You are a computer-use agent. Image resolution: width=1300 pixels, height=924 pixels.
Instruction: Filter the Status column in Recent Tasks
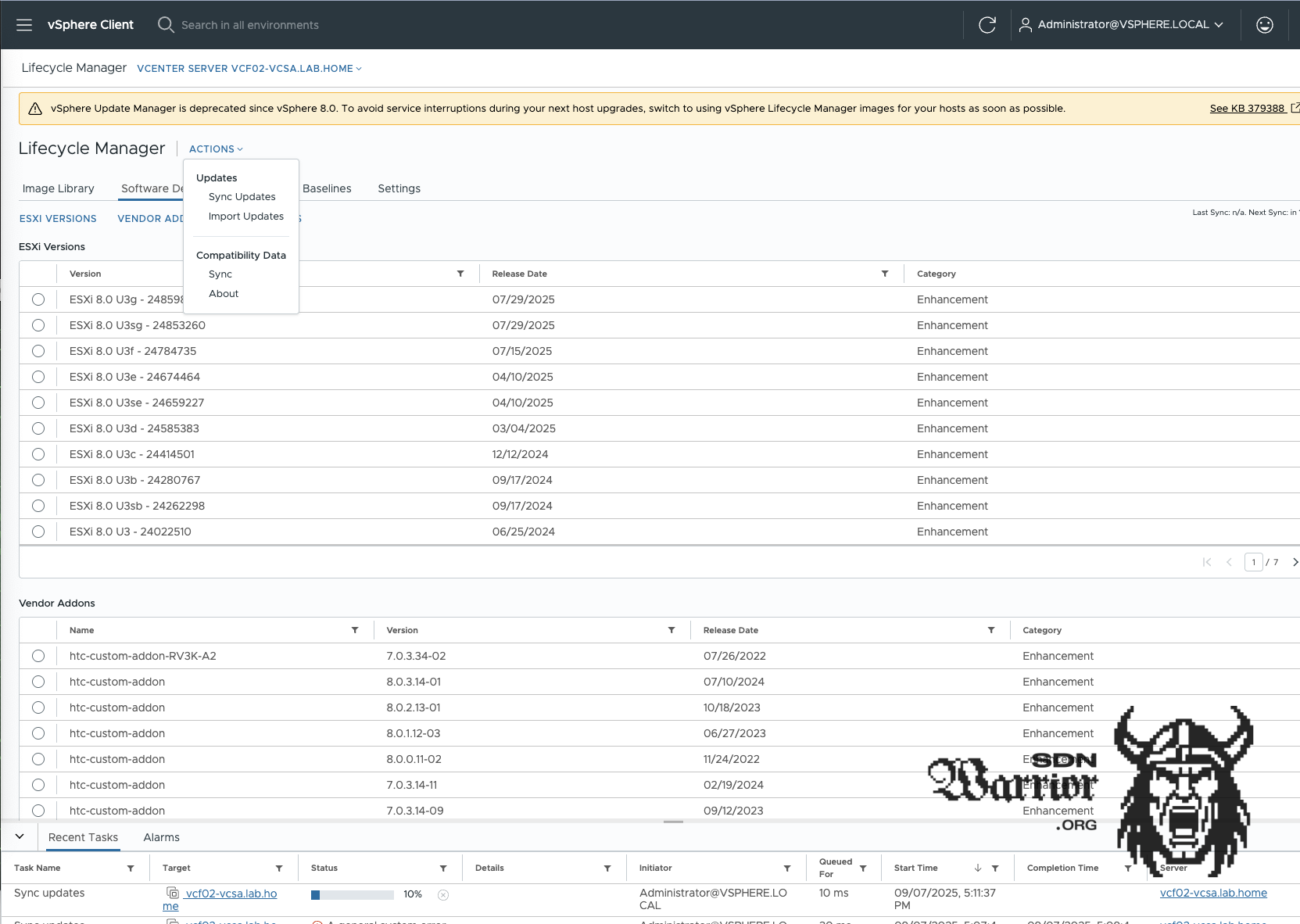(443, 868)
